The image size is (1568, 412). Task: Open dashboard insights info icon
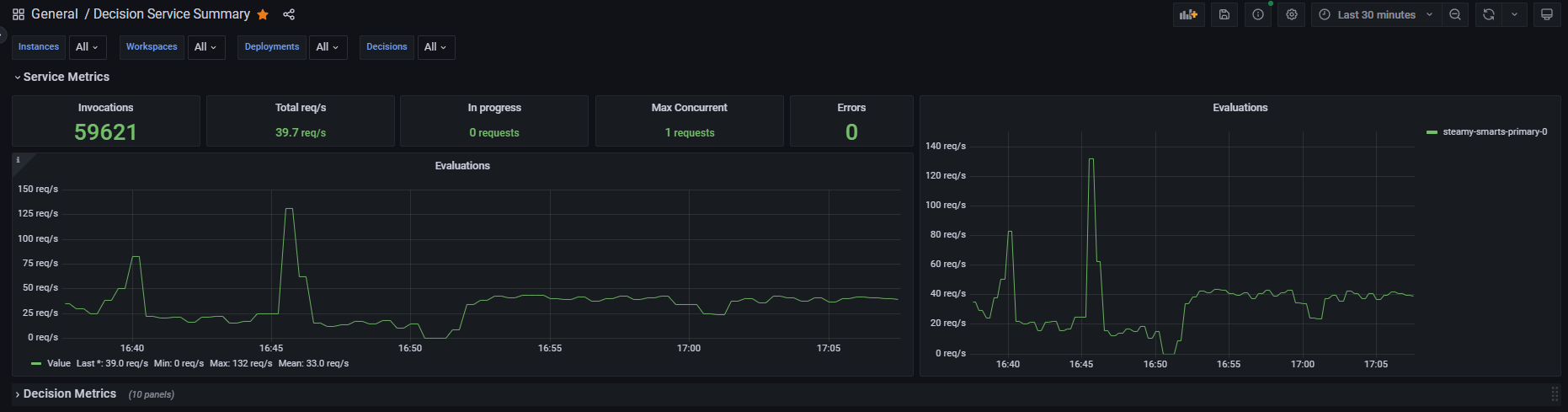pyautogui.click(x=1258, y=14)
